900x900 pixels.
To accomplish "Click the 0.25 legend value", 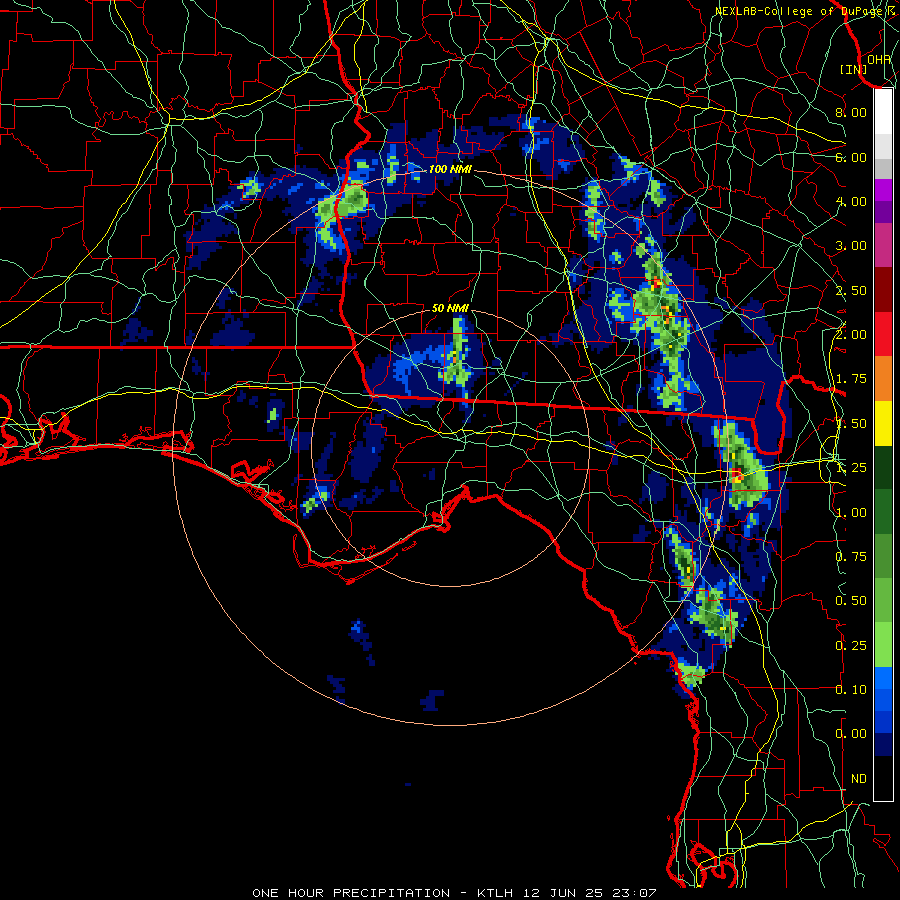I will 851,646.
